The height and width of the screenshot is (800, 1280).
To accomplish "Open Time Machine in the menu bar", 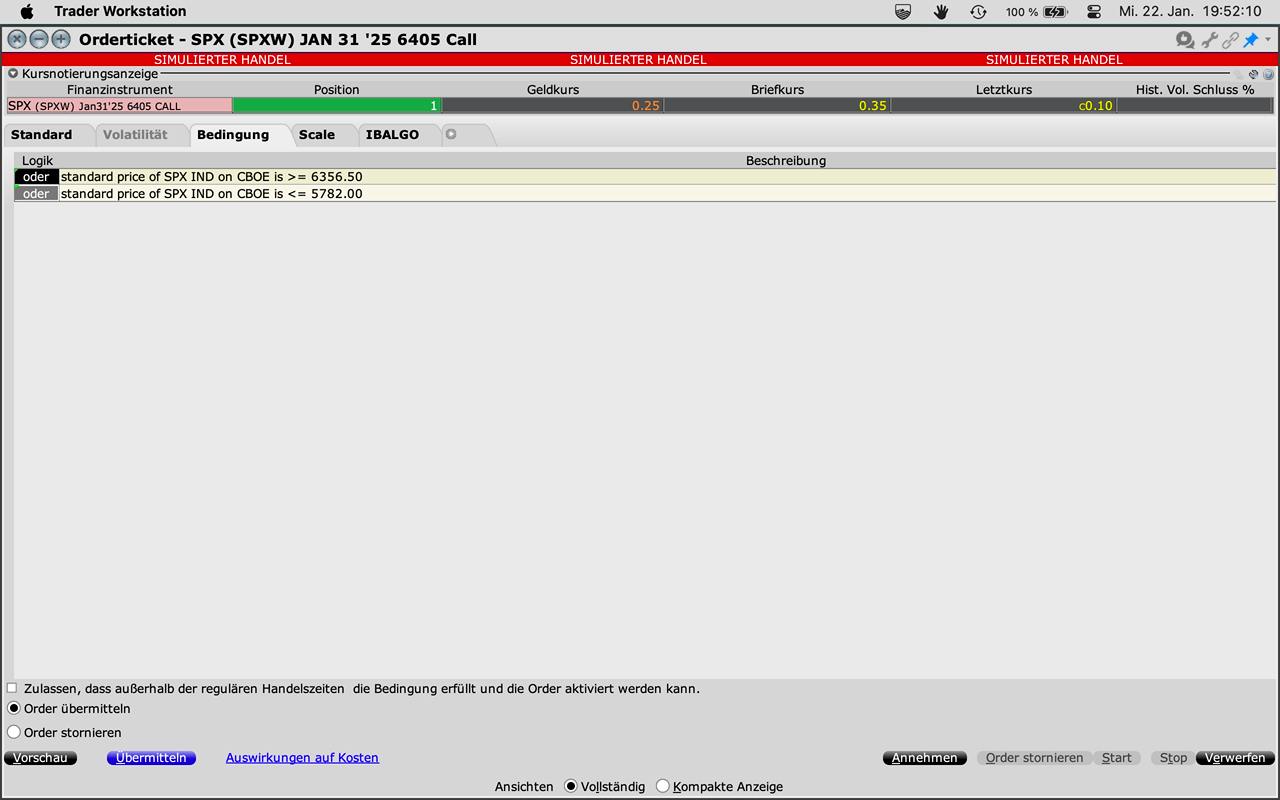I will click(978, 12).
